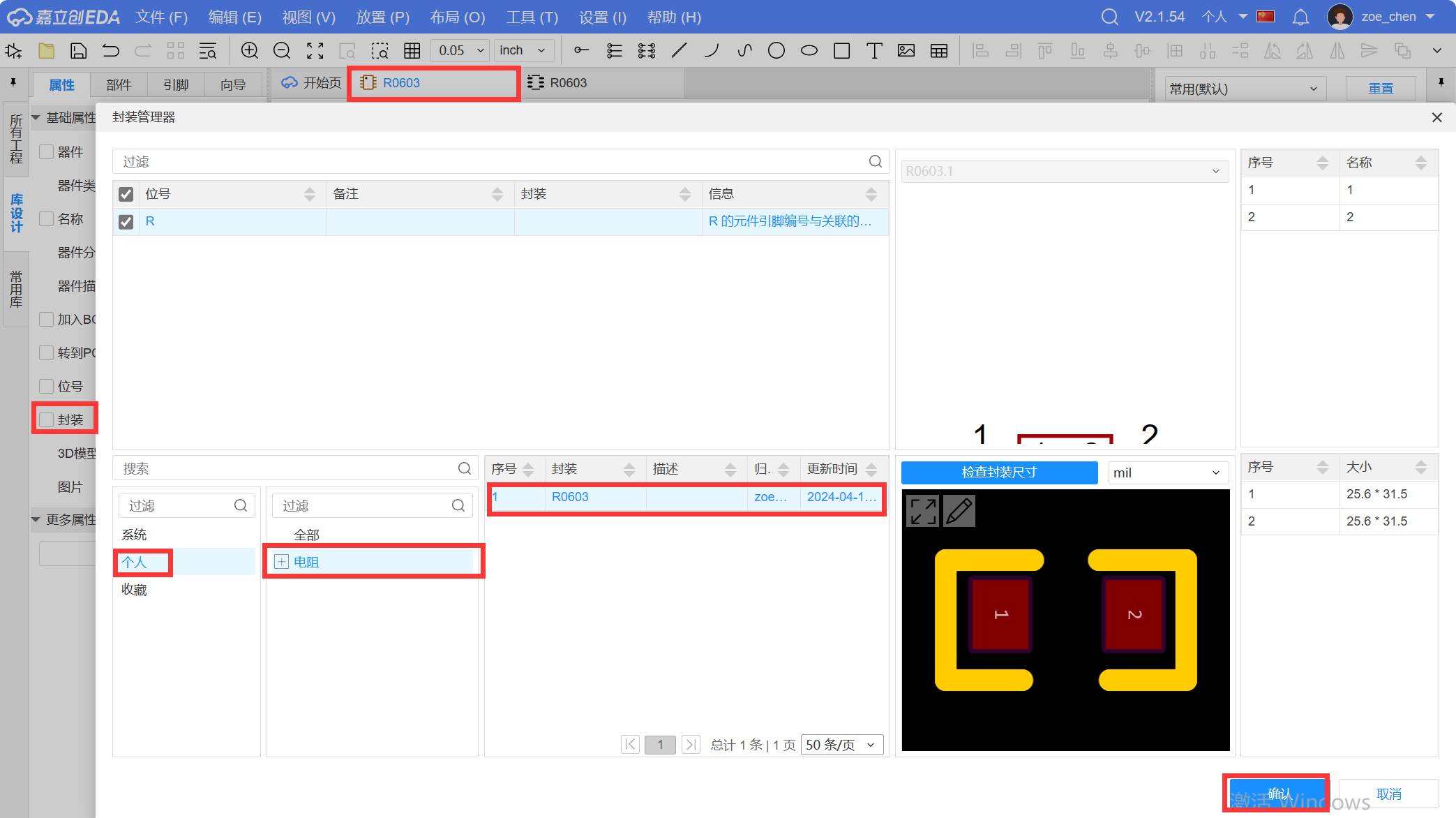Viewport: 1456px width, 818px height.
Task: Toggle the 转到PCB checkbox
Action: (47, 352)
